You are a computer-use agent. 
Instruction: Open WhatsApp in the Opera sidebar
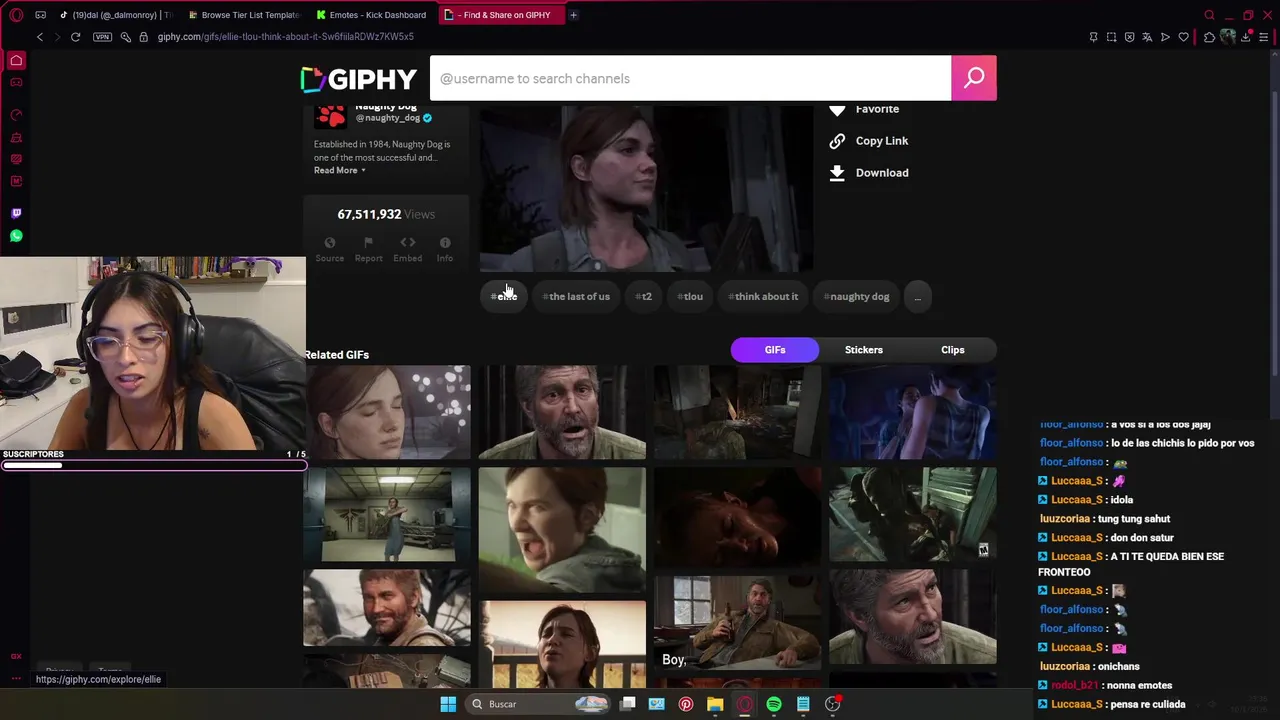16,236
